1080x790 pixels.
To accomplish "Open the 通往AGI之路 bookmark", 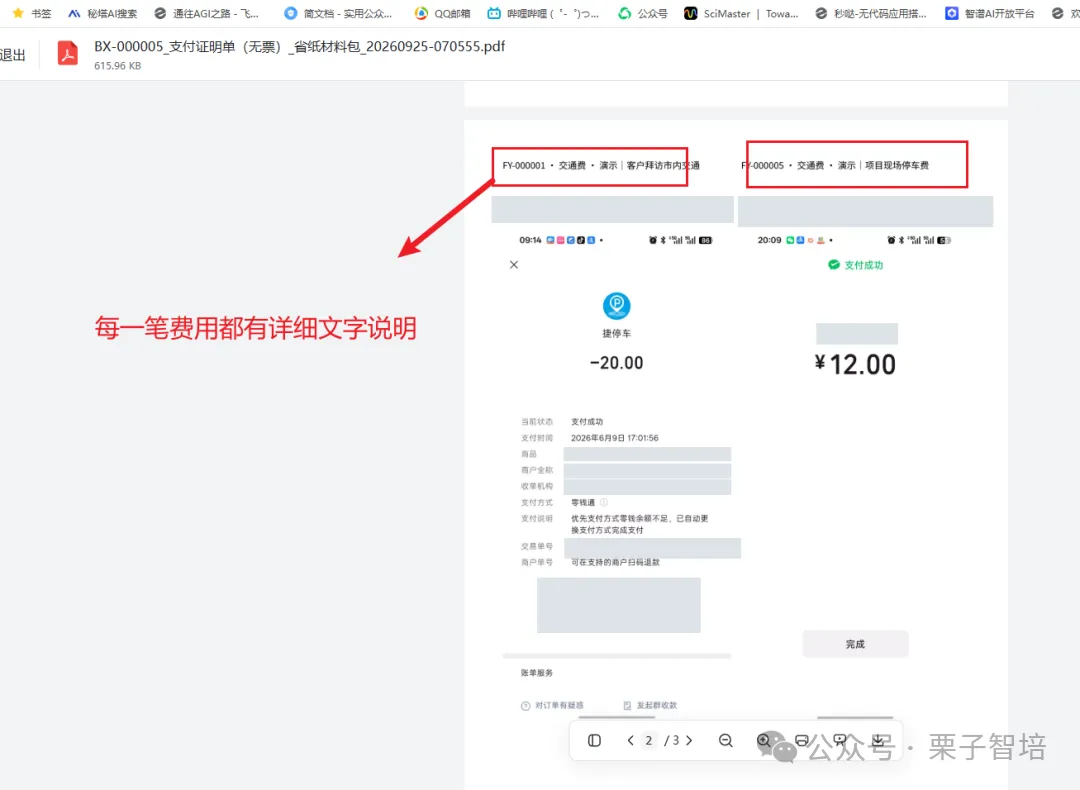I will 207,13.
